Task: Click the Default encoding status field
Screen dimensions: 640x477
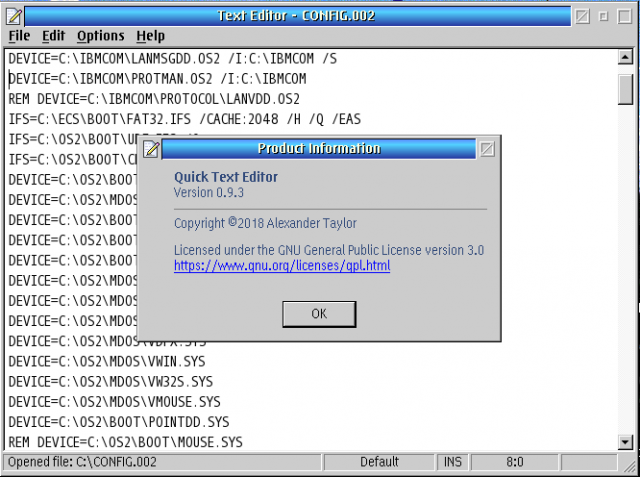Action: point(380,462)
